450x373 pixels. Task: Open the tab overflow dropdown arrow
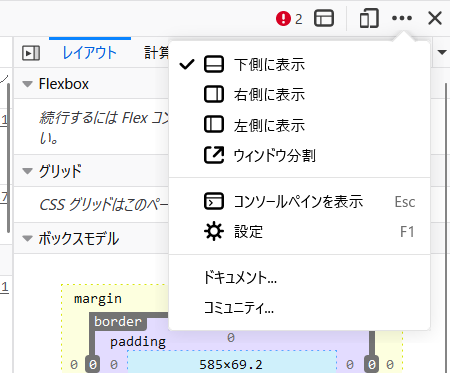442,52
